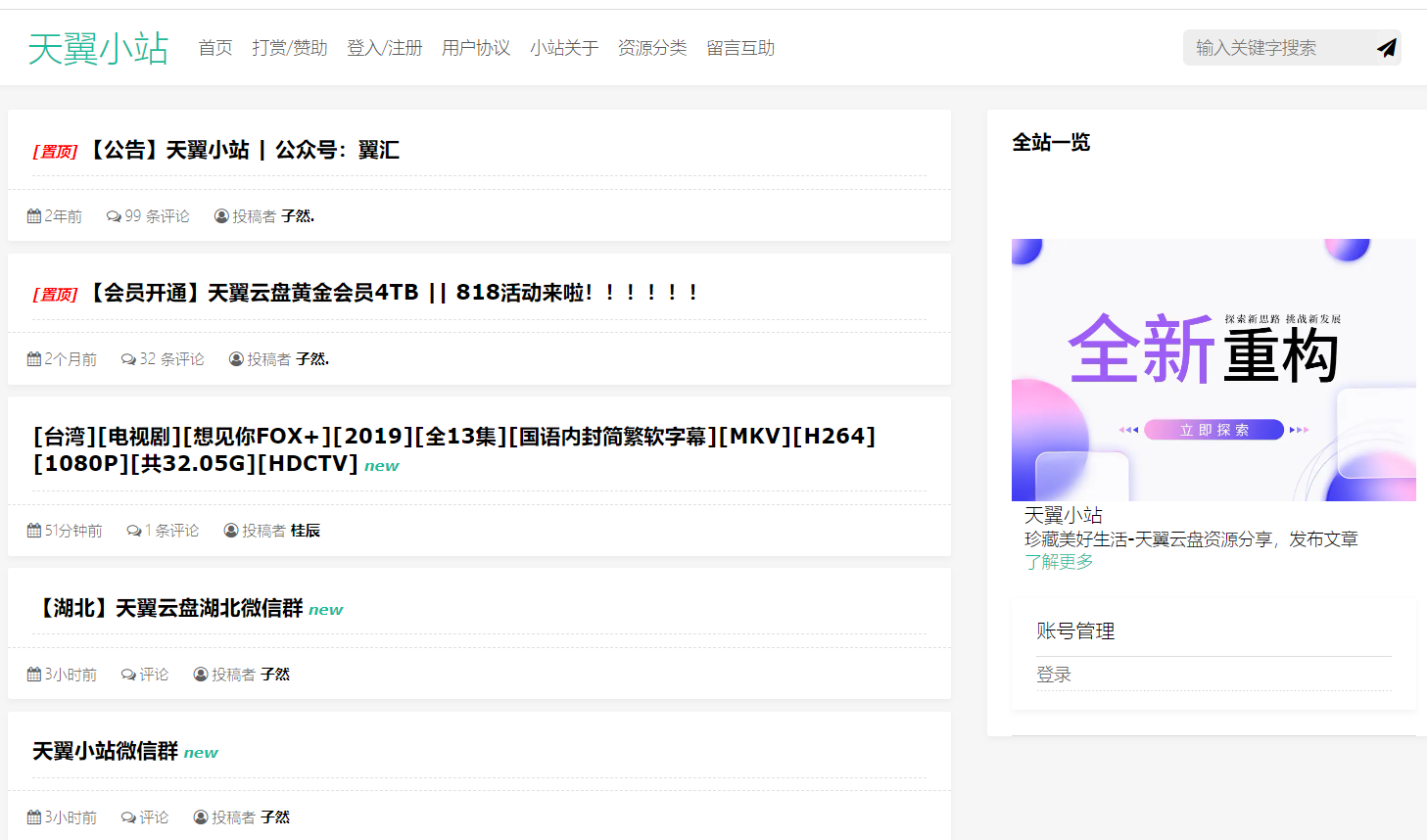Viewport: 1427px width, 840px height.
Task: Click the 天翼小站 site logo
Action: (x=98, y=48)
